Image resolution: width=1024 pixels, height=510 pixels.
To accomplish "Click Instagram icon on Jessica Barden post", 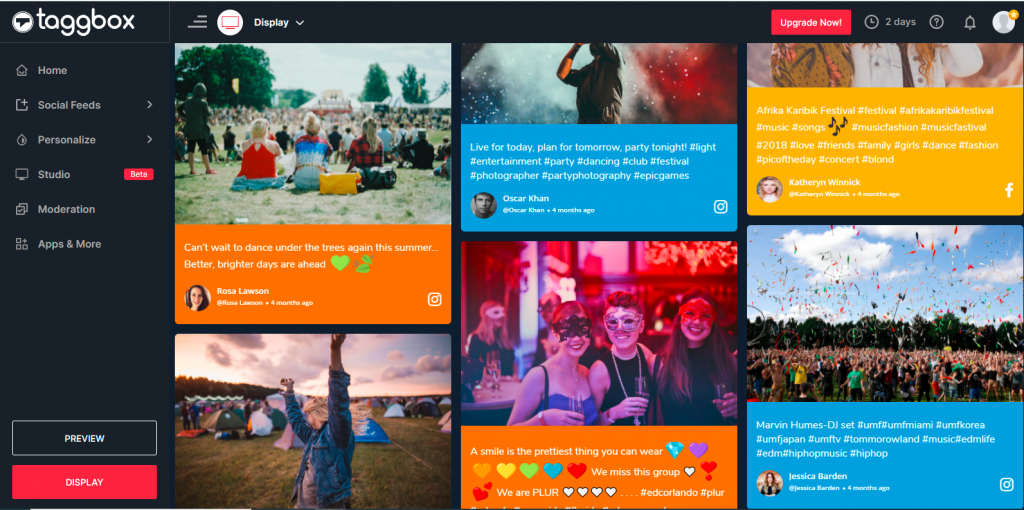I will point(1007,485).
